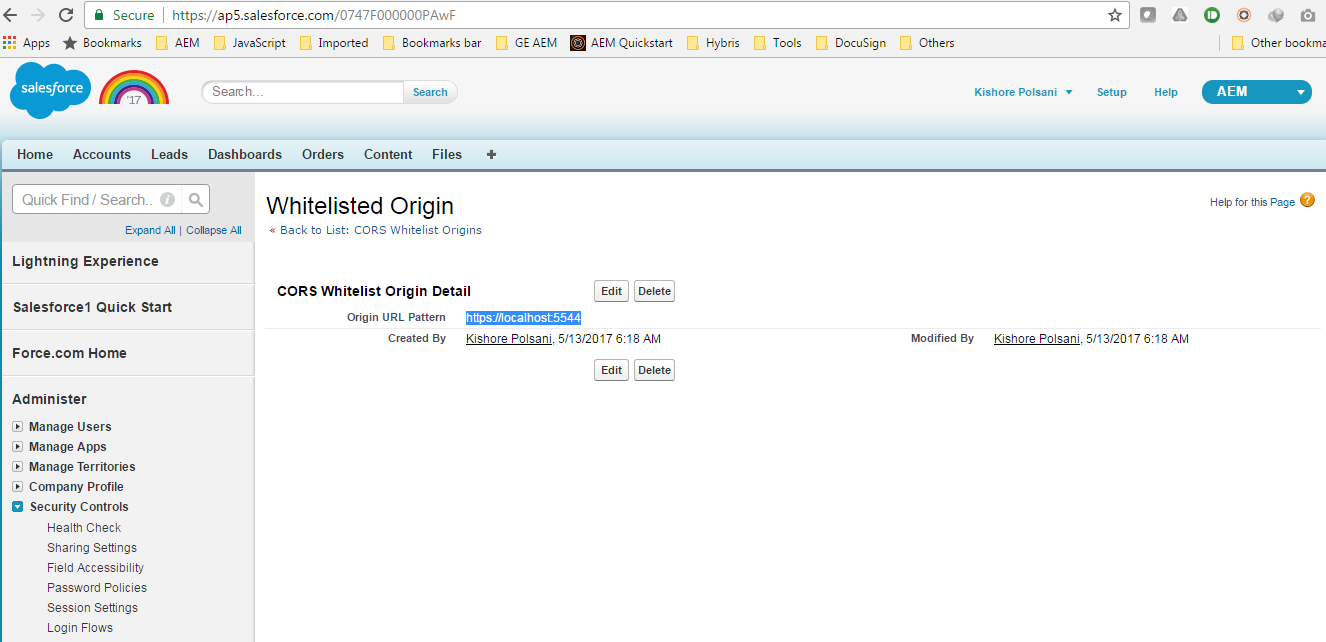This screenshot has height=642, width=1326.
Task: Bookmark this page with star icon
Action: (x=1115, y=15)
